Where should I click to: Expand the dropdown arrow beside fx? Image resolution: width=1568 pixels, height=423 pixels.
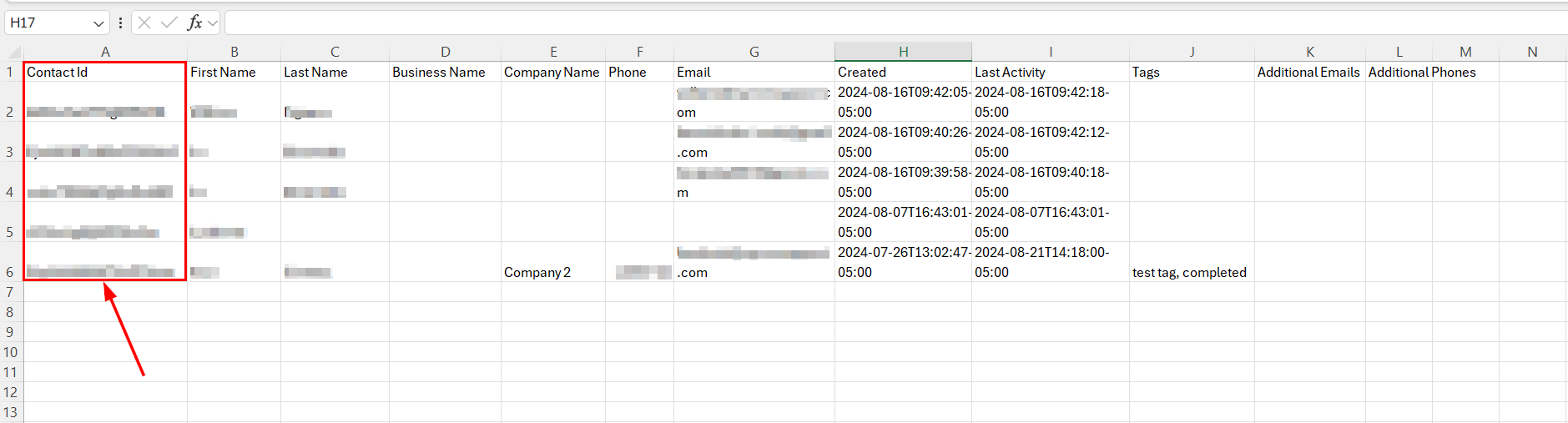click(213, 23)
